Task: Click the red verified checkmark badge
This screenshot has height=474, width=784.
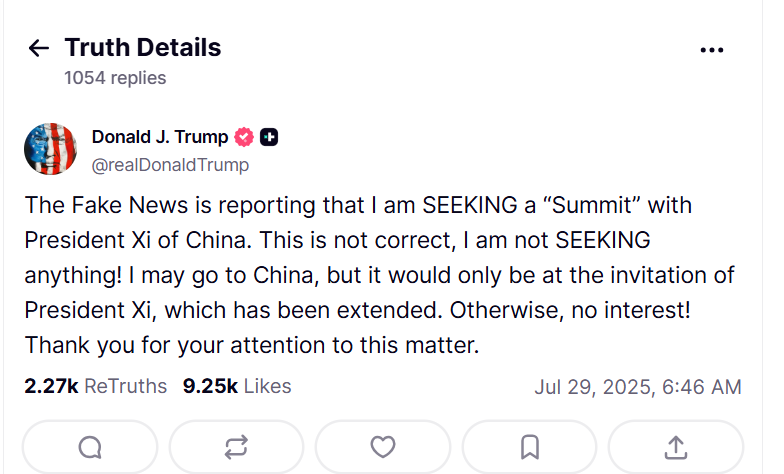Action: coord(244,138)
